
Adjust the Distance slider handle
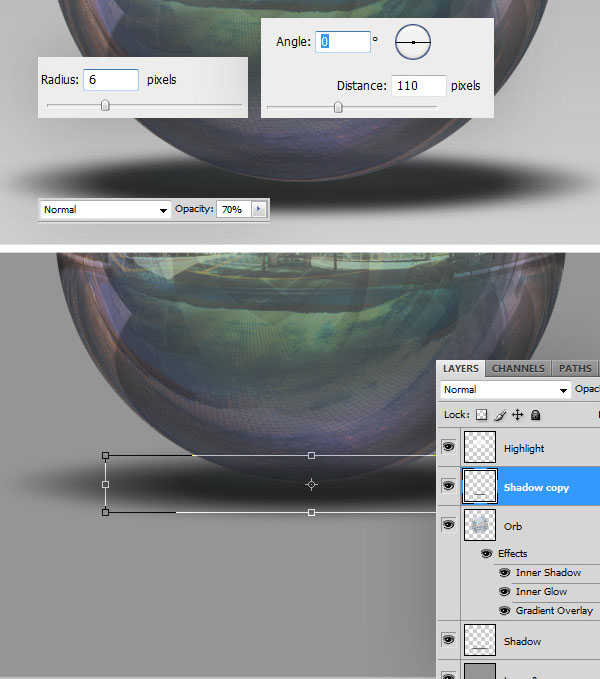pyautogui.click(x=338, y=107)
